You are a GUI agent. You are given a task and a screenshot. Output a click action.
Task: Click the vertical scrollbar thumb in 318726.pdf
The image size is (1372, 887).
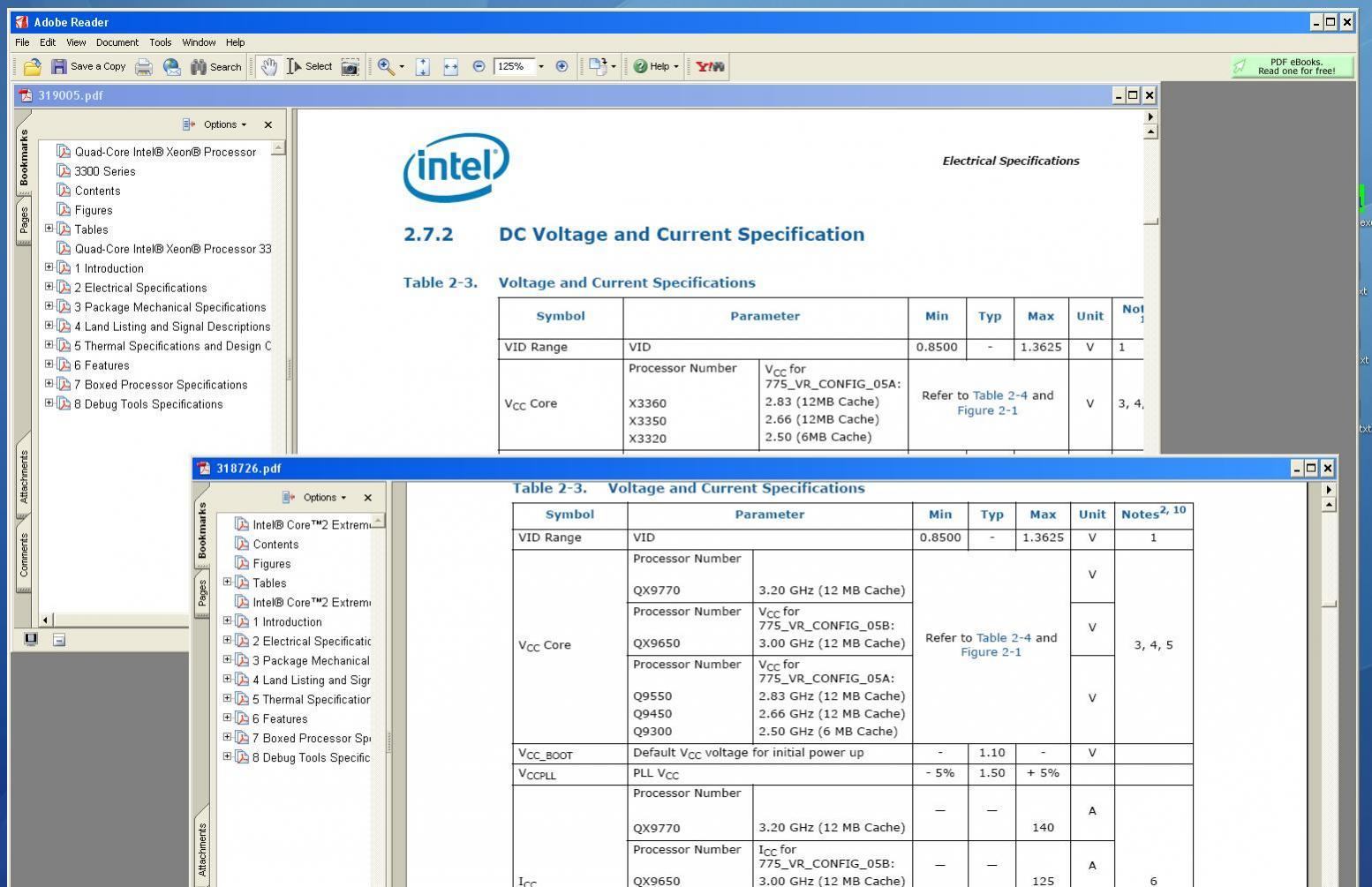[x=1329, y=604]
